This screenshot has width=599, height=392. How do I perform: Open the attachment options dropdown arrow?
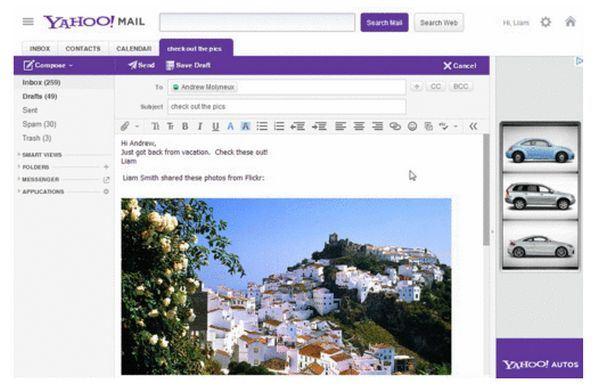tap(137, 126)
